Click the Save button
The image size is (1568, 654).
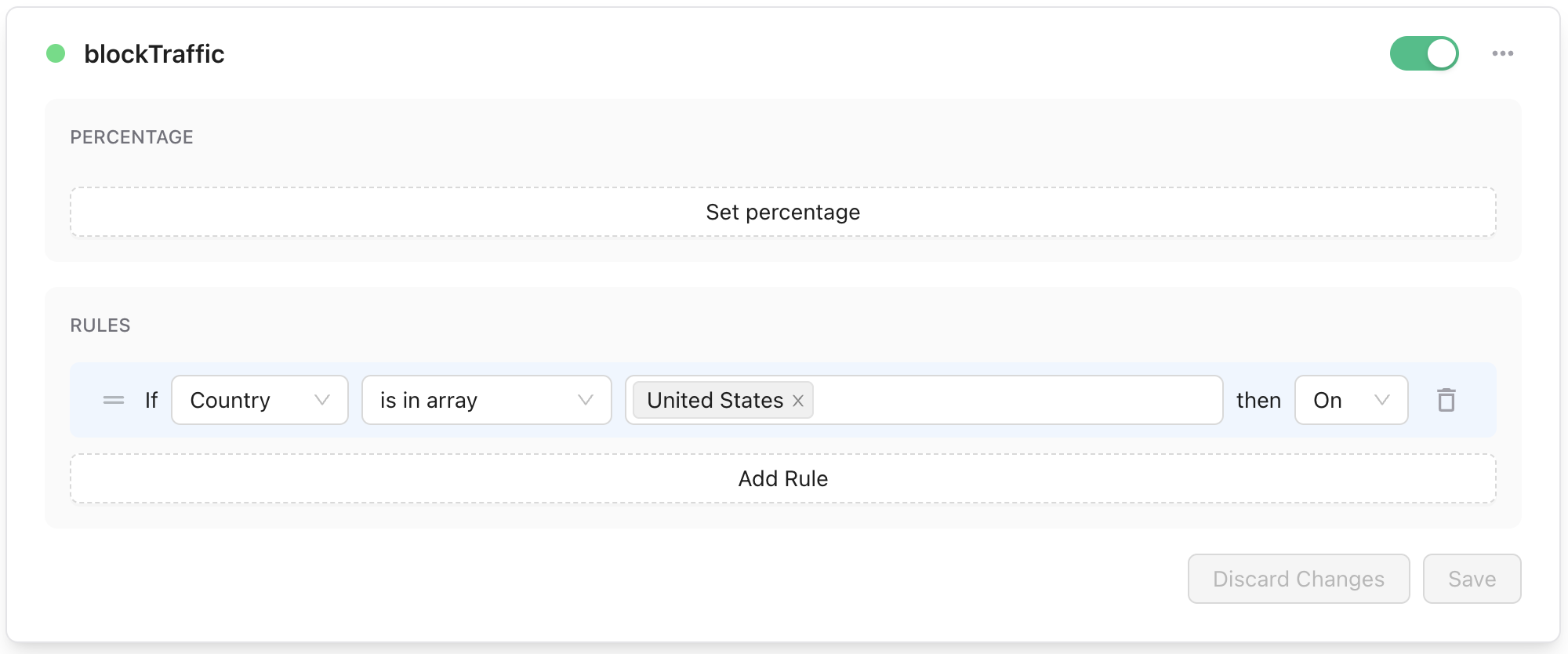click(x=1472, y=579)
